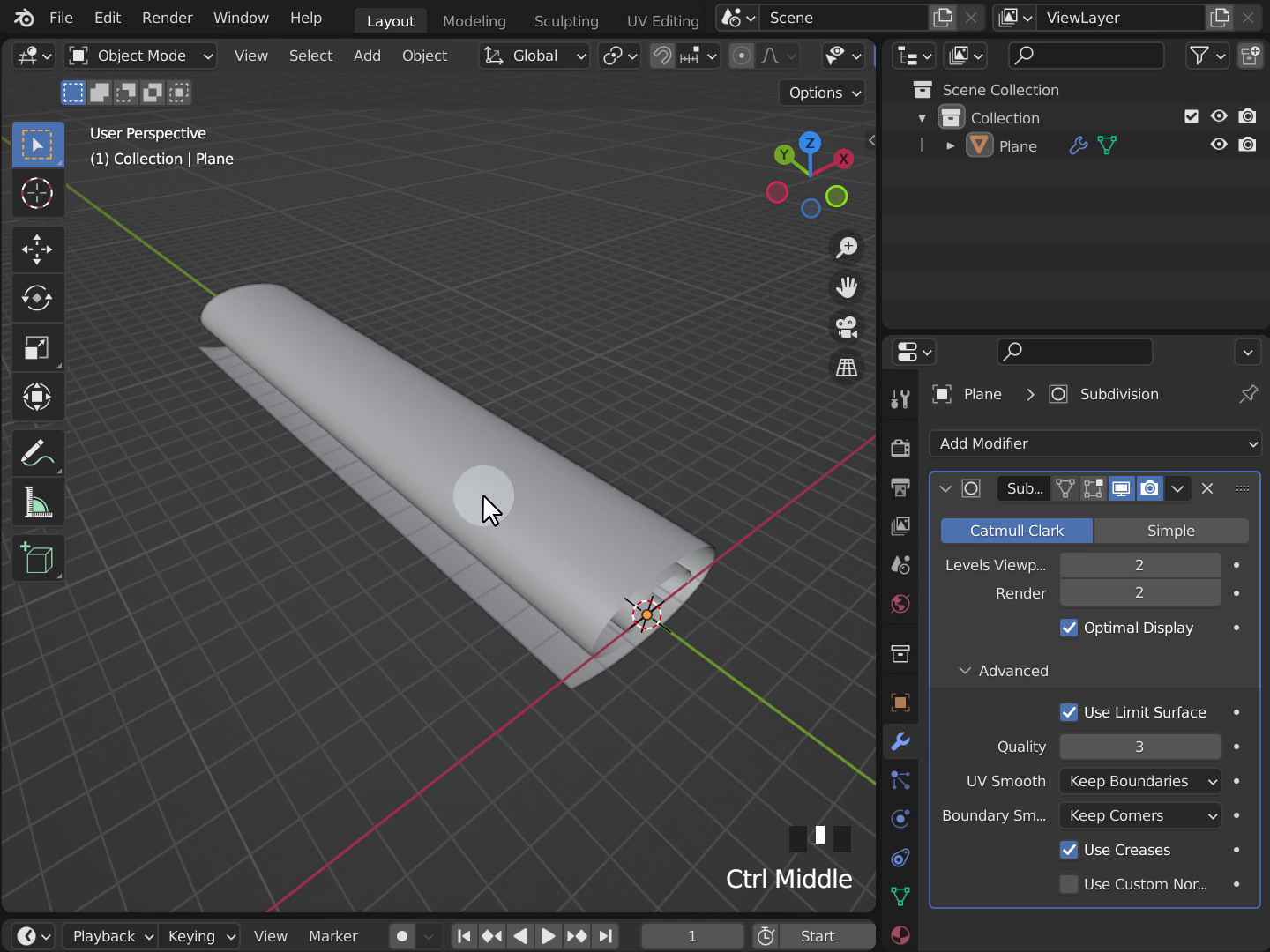Screen dimensions: 1270x952
Task: Disable the Optimal Display checkbox
Action: (1069, 628)
